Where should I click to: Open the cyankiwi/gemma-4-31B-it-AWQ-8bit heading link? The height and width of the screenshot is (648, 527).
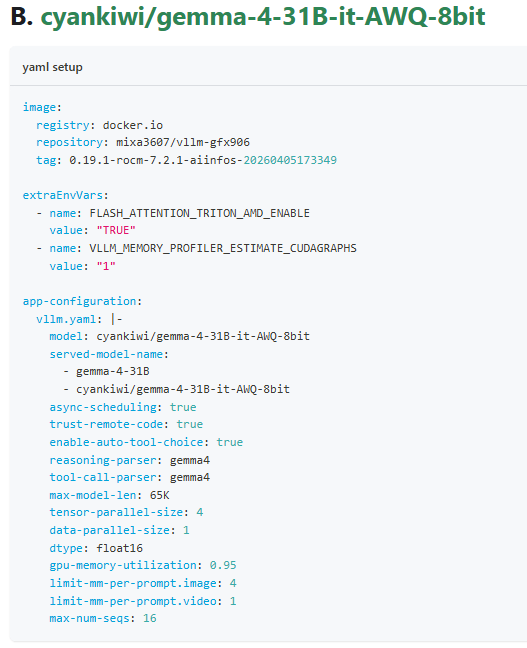pyautogui.click(x=262, y=17)
